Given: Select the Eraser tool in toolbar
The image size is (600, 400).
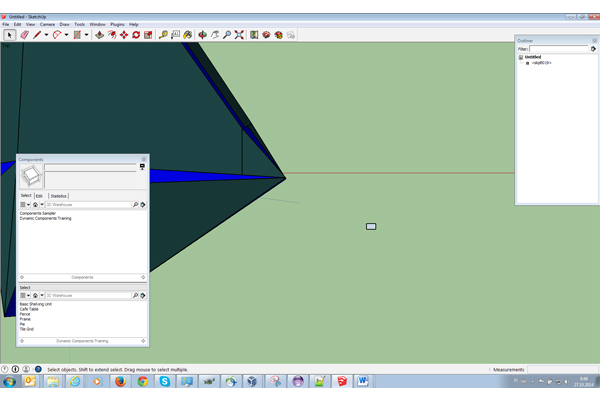Looking at the screenshot, I should tap(24, 35).
